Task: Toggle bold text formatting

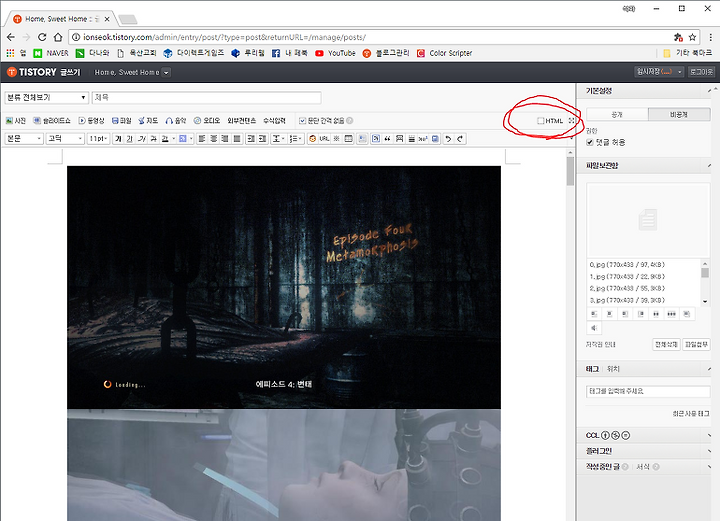Action: coord(118,139)
